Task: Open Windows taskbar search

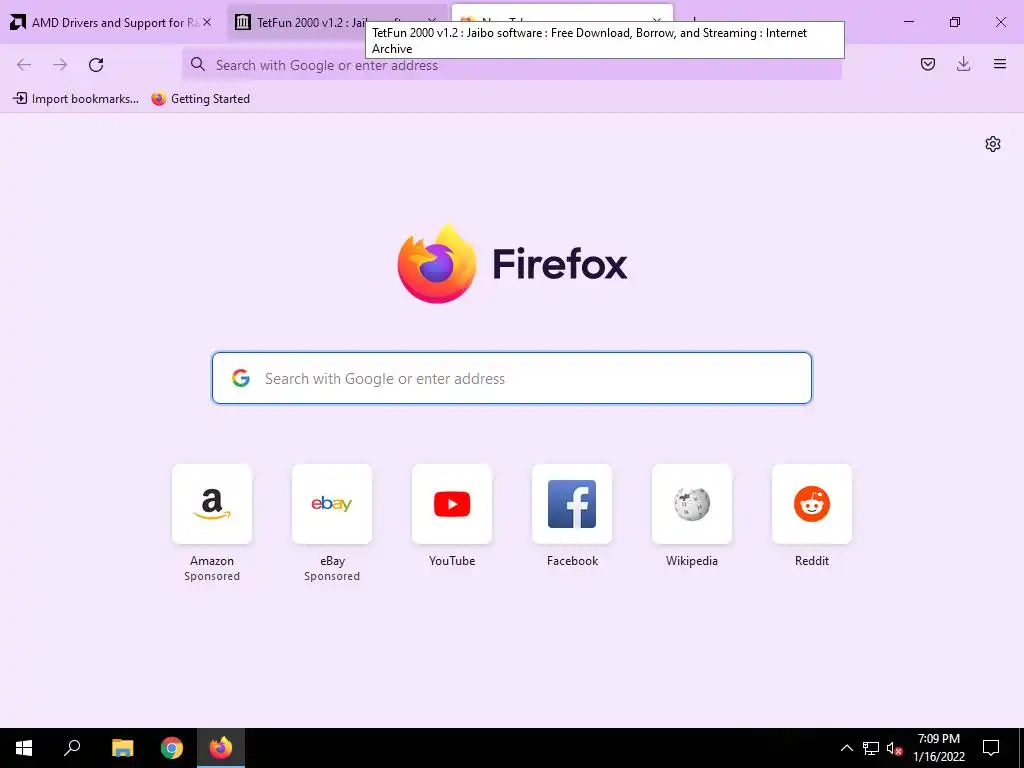Action: pos(72,748)
